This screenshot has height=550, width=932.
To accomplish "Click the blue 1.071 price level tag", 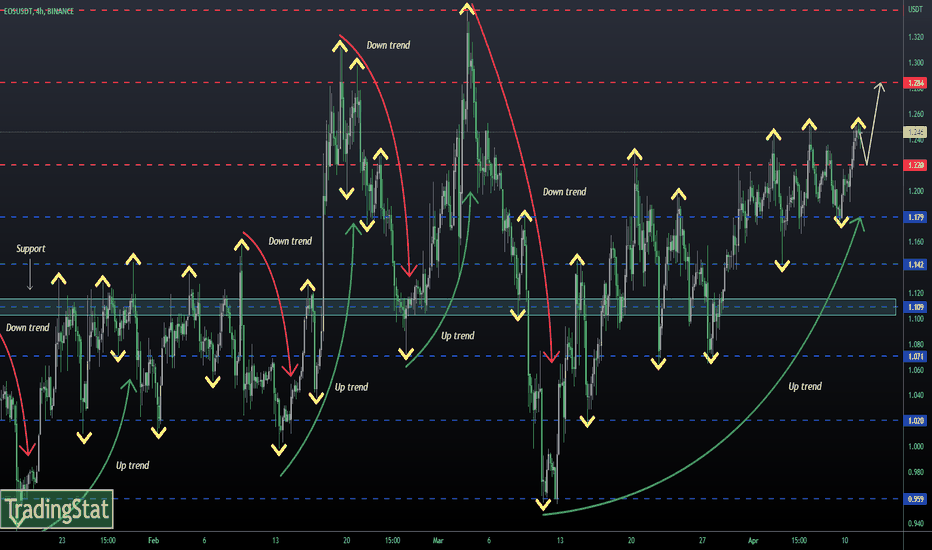I will coord(915,356).
